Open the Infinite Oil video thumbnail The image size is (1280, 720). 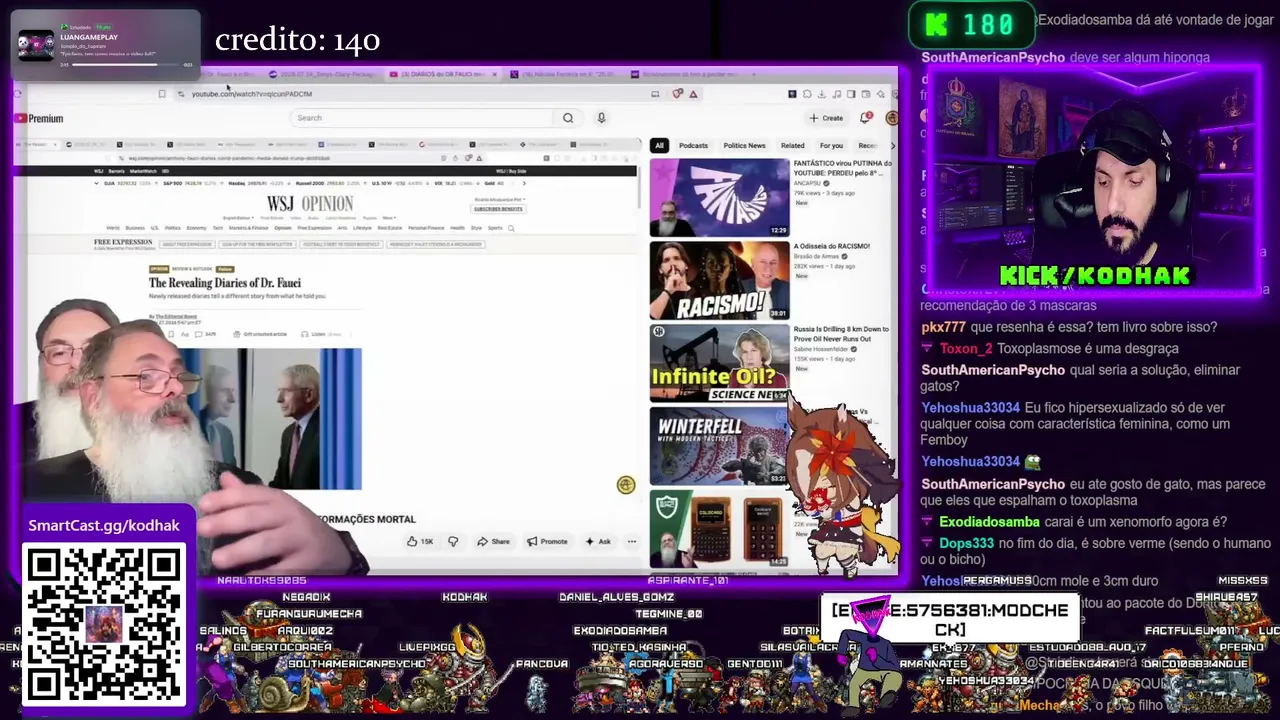coord(719,364)
